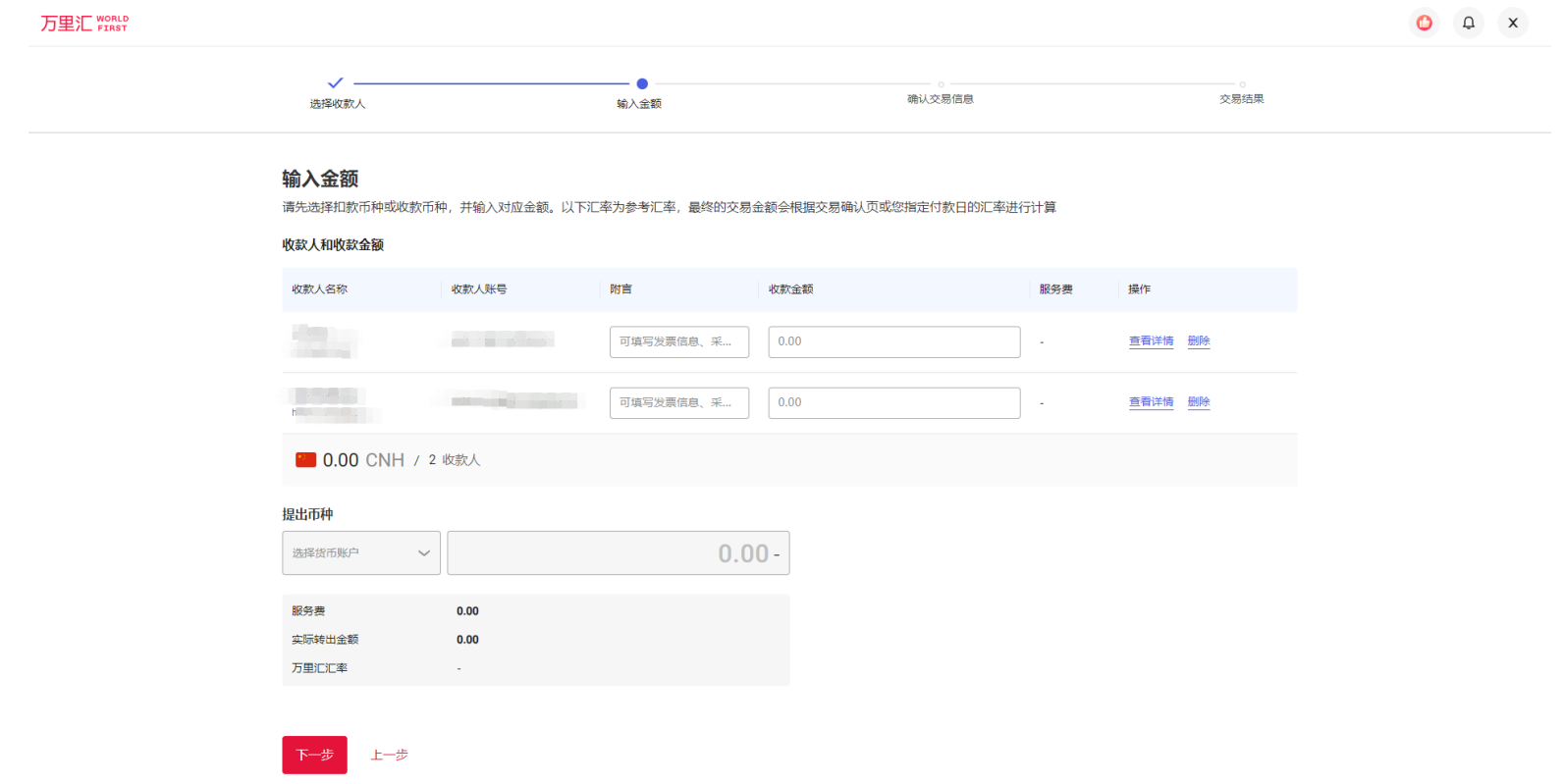The width and height of the screenshot is (1563, 784).
Task: Click 上一步 to go back
Action: coord(389,755)
